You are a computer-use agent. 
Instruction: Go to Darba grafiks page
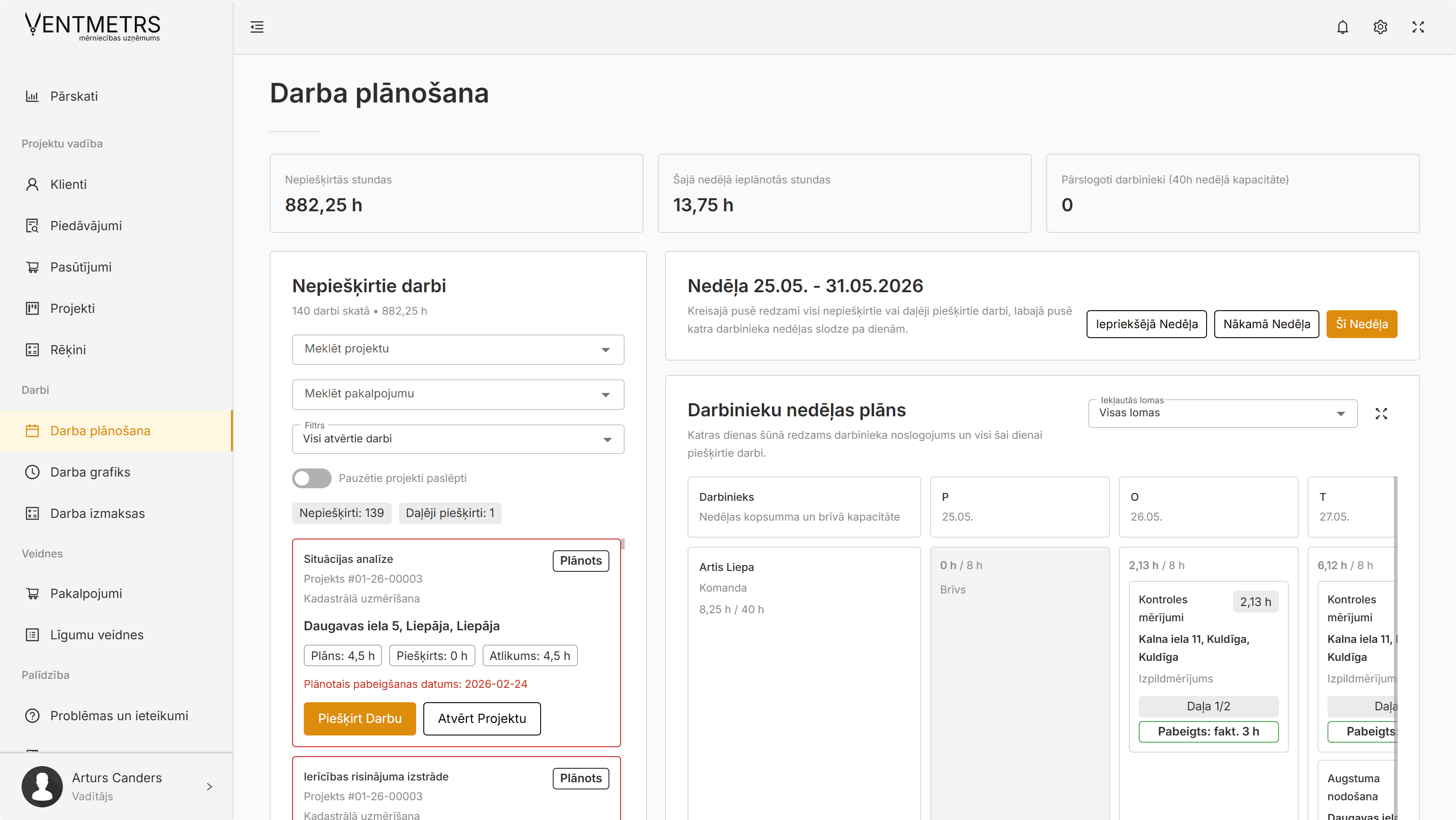click(x=116, y=472)
